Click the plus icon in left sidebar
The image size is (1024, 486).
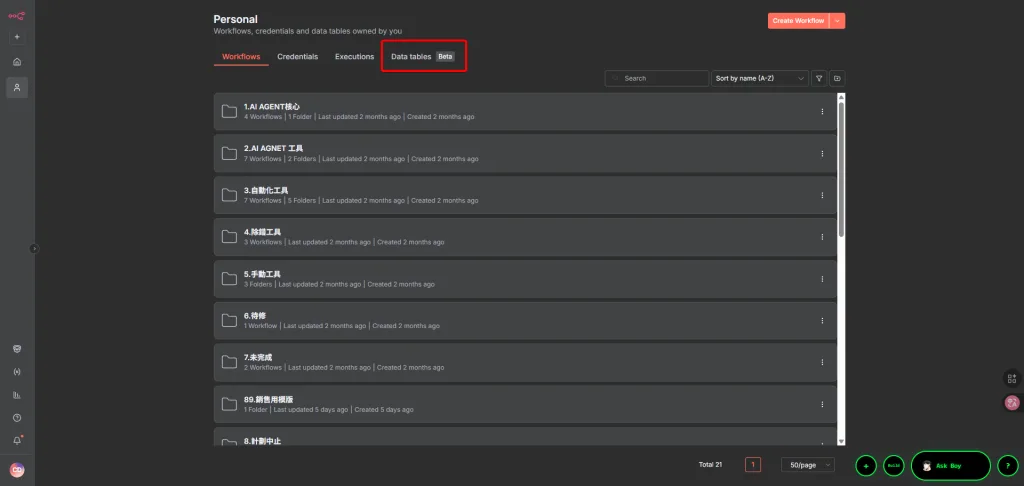(x=17, y=37)
